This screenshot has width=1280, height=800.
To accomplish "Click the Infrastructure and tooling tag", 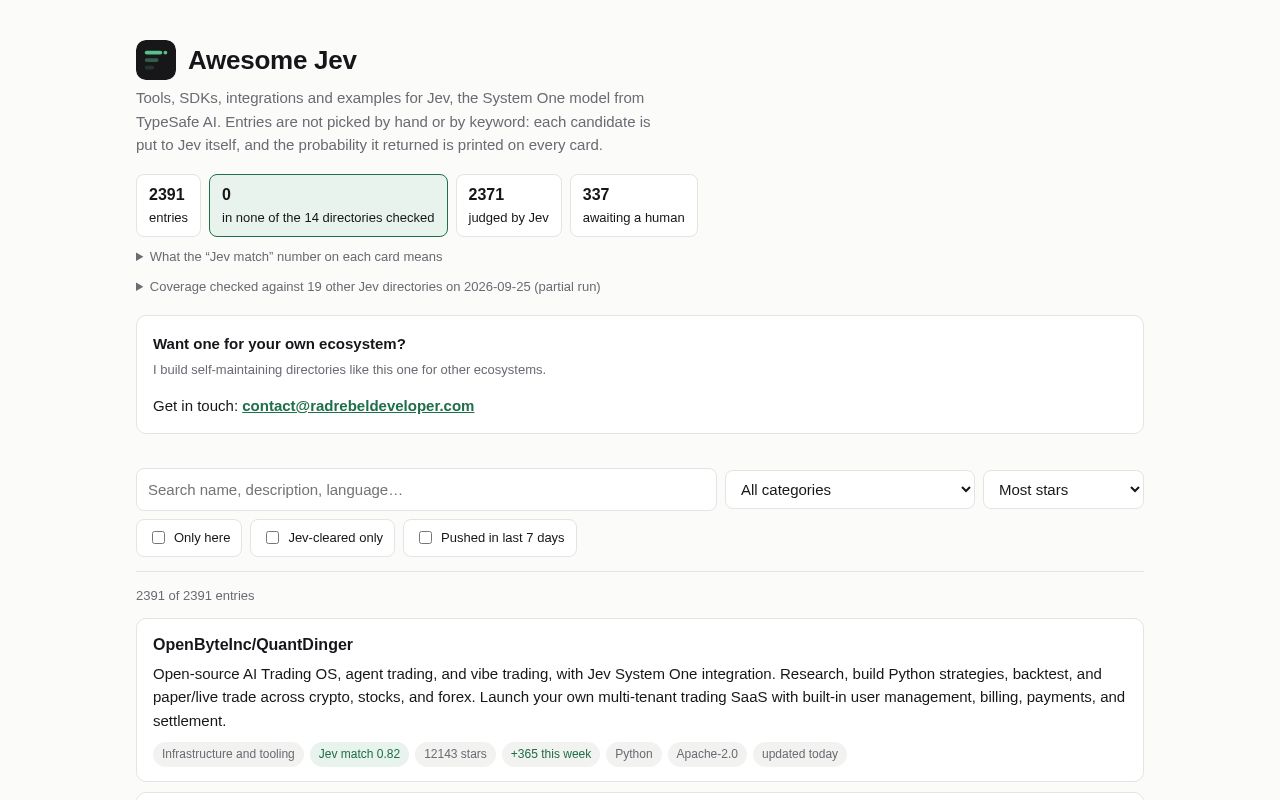I will [228, 754].
